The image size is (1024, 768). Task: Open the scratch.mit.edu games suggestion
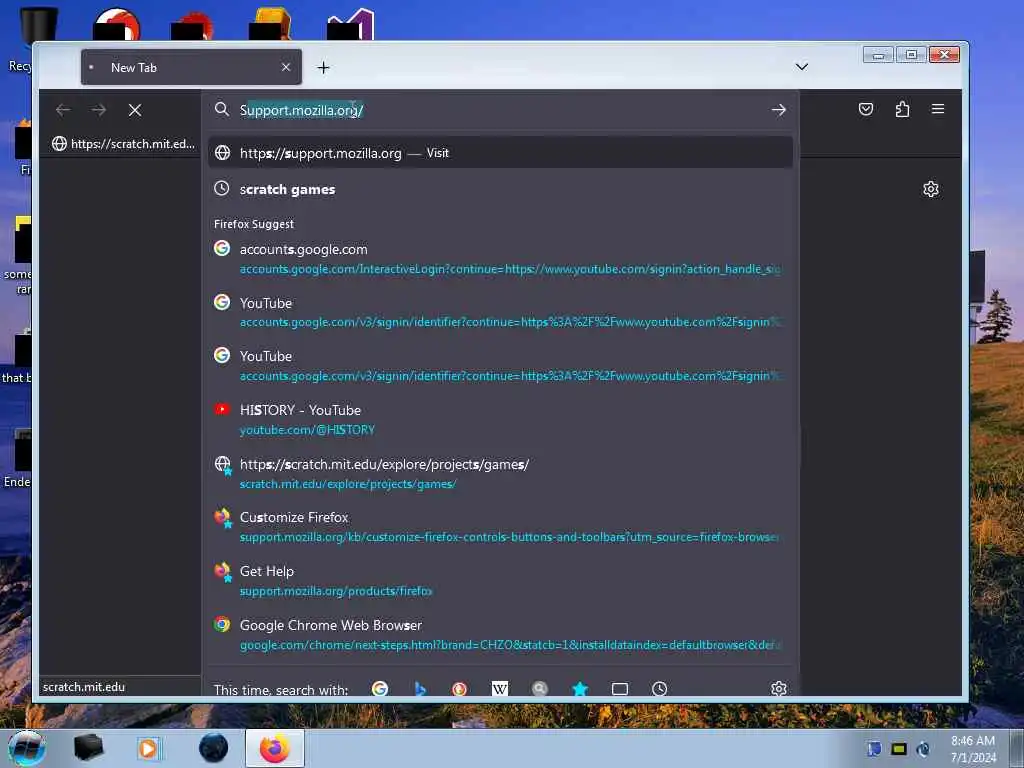click(x=500, y=473)
